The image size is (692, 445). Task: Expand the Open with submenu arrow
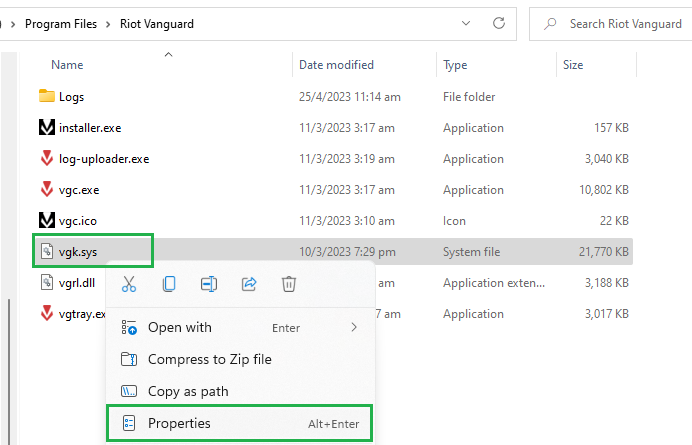pyautogui.click(x=354, y=327)
